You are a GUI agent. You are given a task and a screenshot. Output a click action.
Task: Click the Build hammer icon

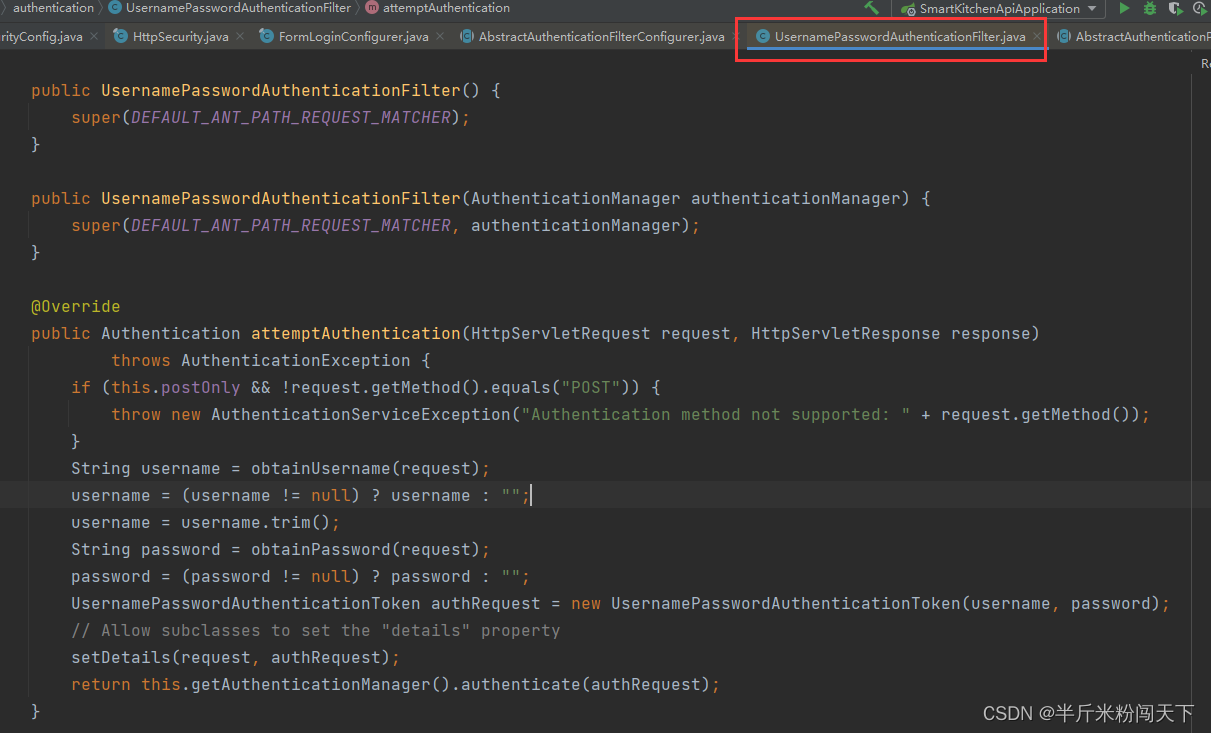pos(869,8)
